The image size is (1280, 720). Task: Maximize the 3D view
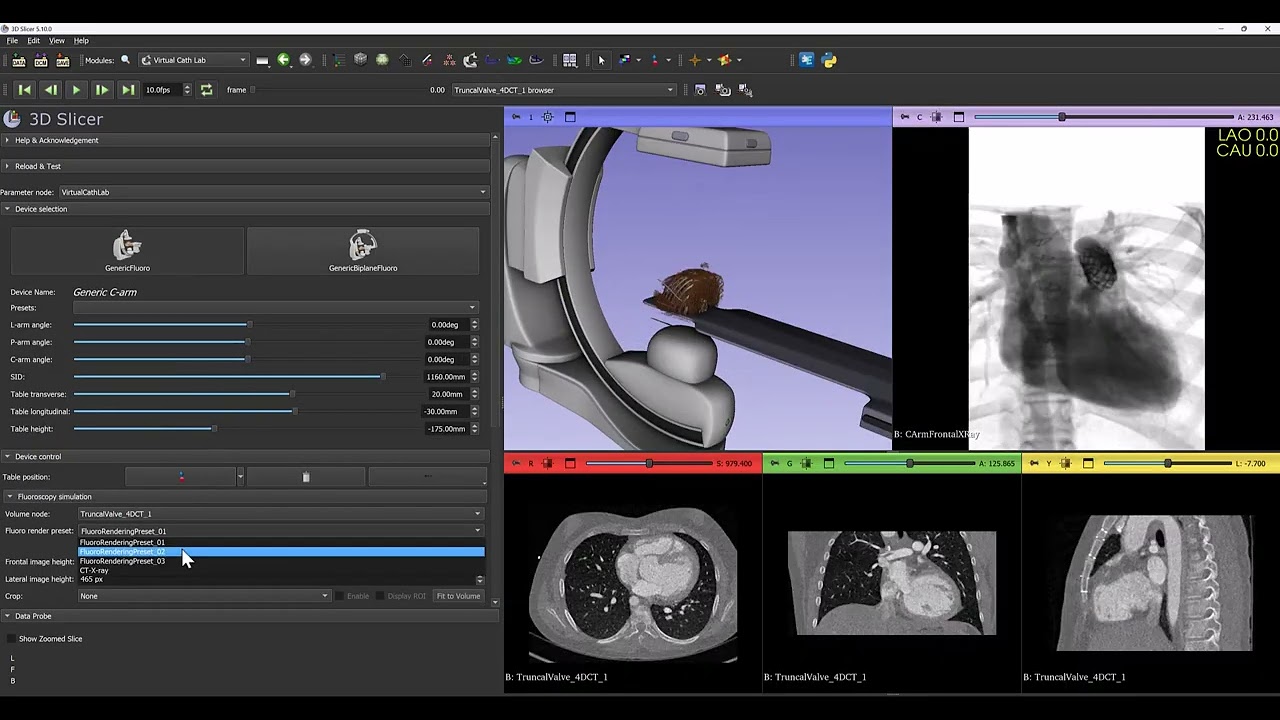(x=570, y=117)
